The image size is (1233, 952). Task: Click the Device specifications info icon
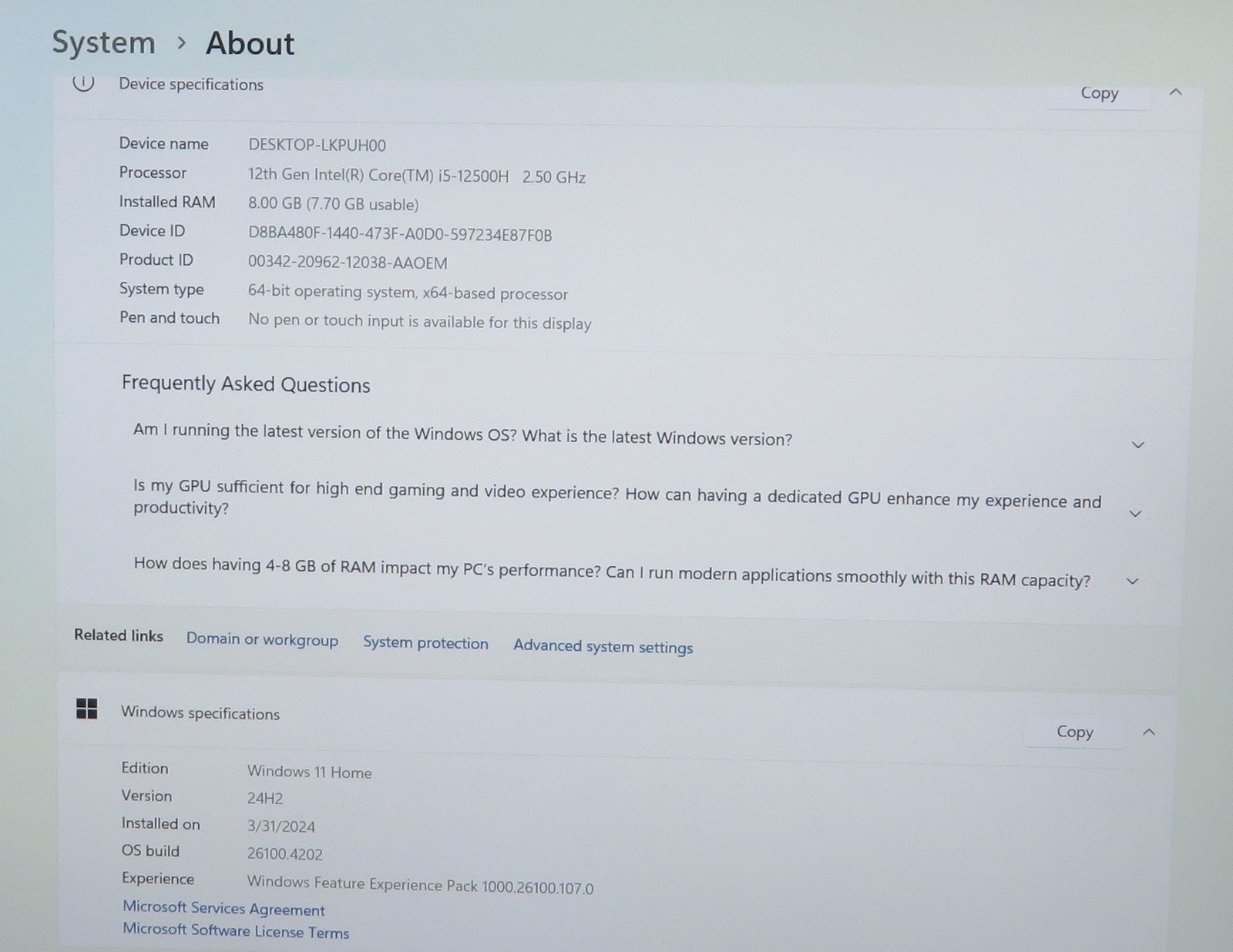[x=83, y=82]
